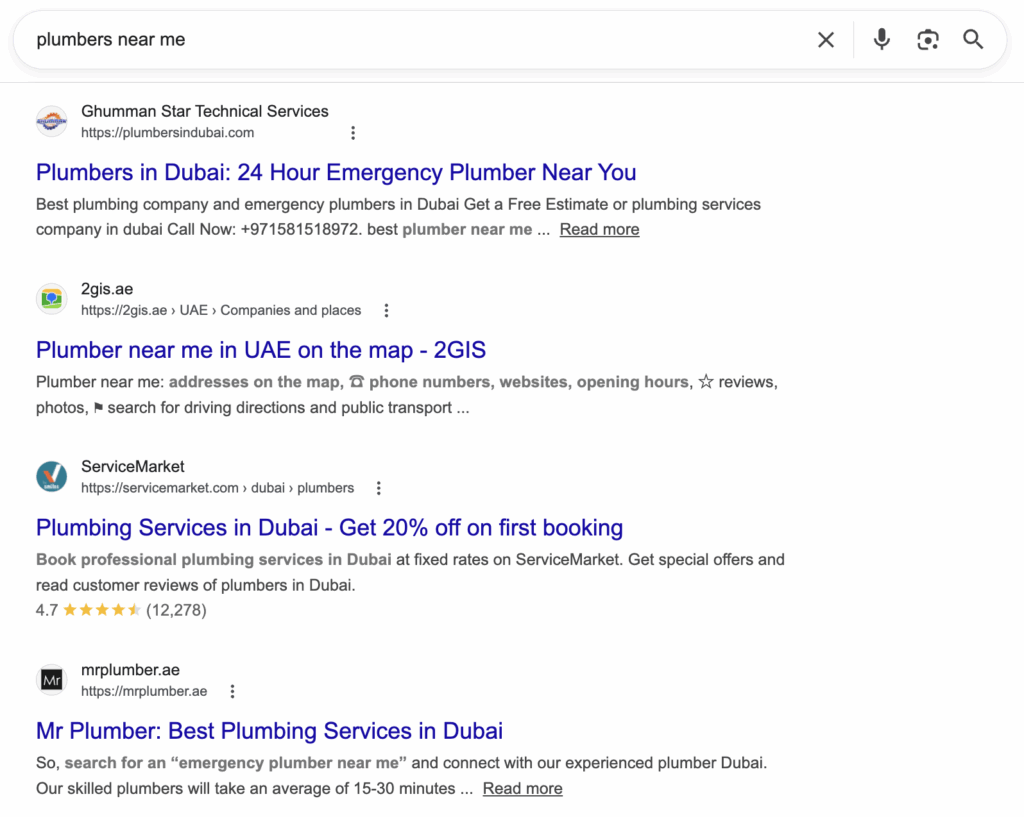Open options menu for Ghumman Star result
Image resolution: width=1024 pixels, height=817 pixels.
353,132
